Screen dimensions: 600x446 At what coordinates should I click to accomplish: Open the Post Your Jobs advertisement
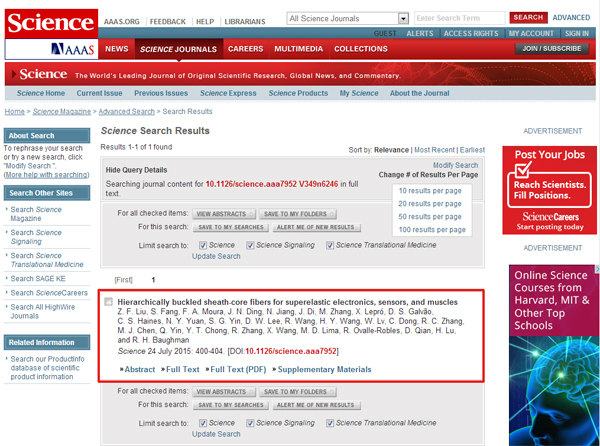pyautogui.click(x=552, y=190)
